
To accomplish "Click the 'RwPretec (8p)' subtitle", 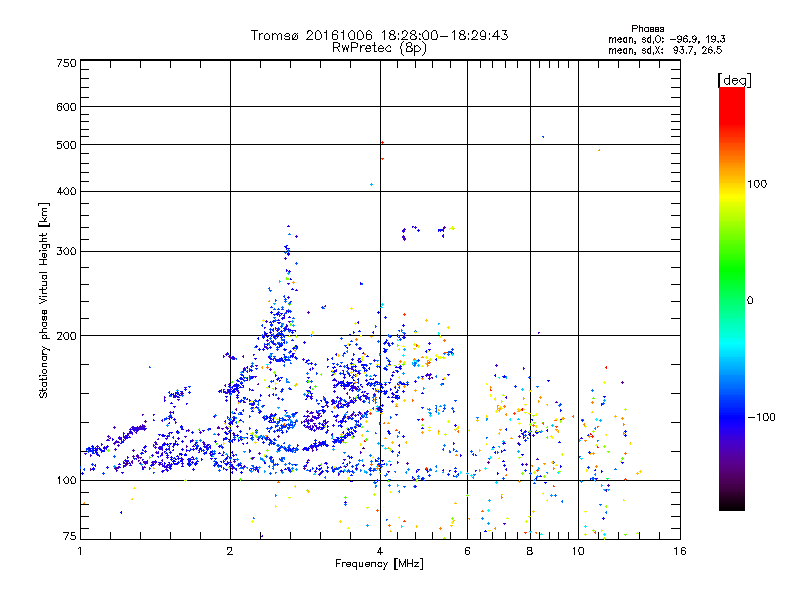I will [x=379, y=48].
